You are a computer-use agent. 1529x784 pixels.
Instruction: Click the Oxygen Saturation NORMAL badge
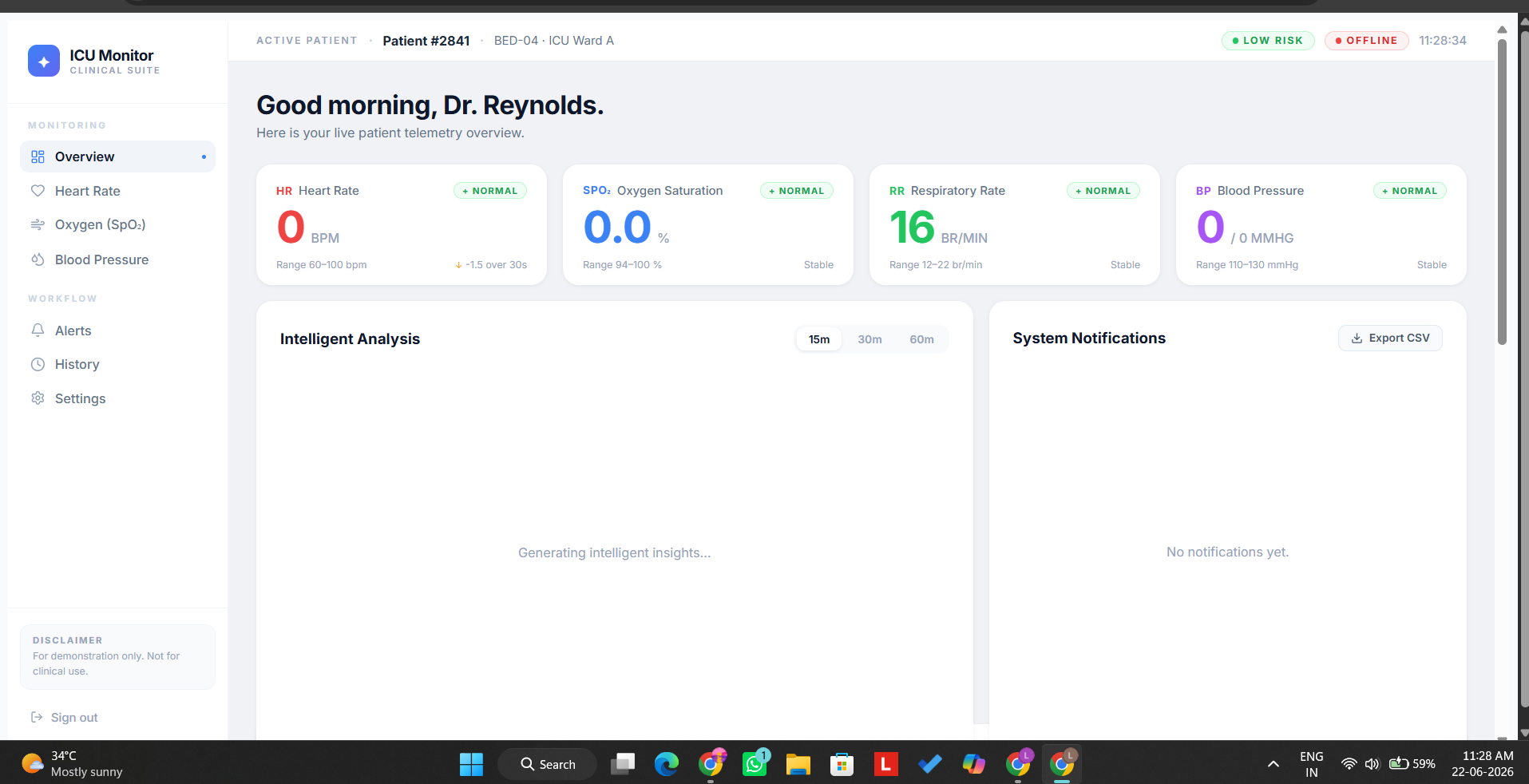(797, 191)
